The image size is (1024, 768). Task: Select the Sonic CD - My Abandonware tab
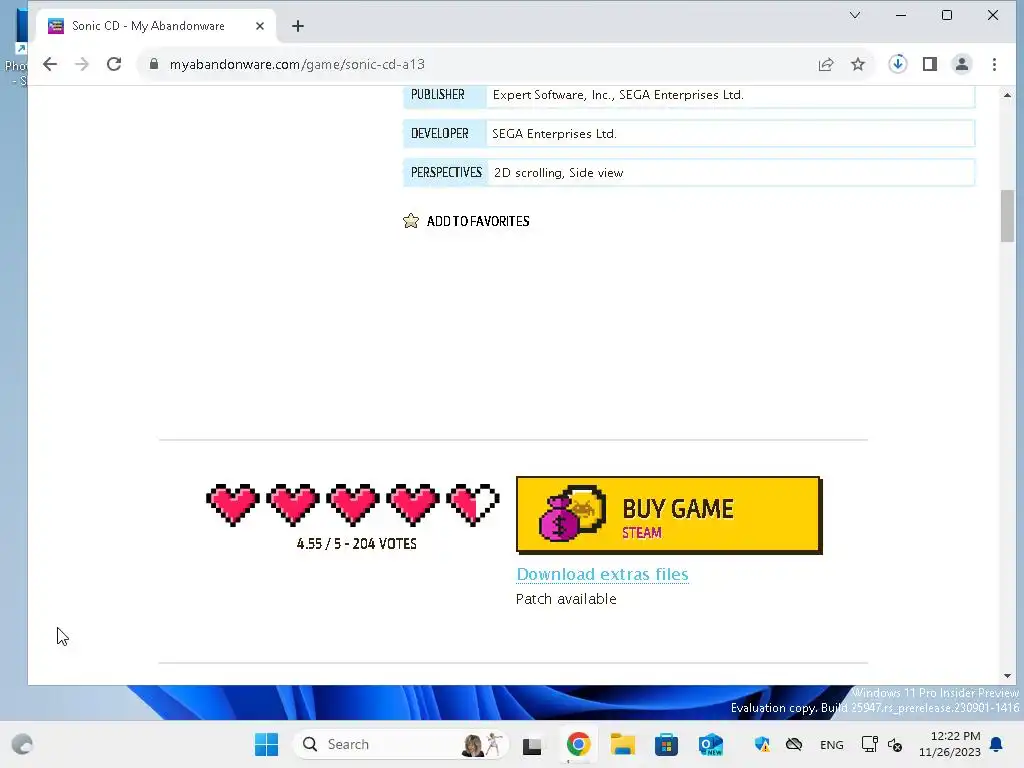coord(157,26)
